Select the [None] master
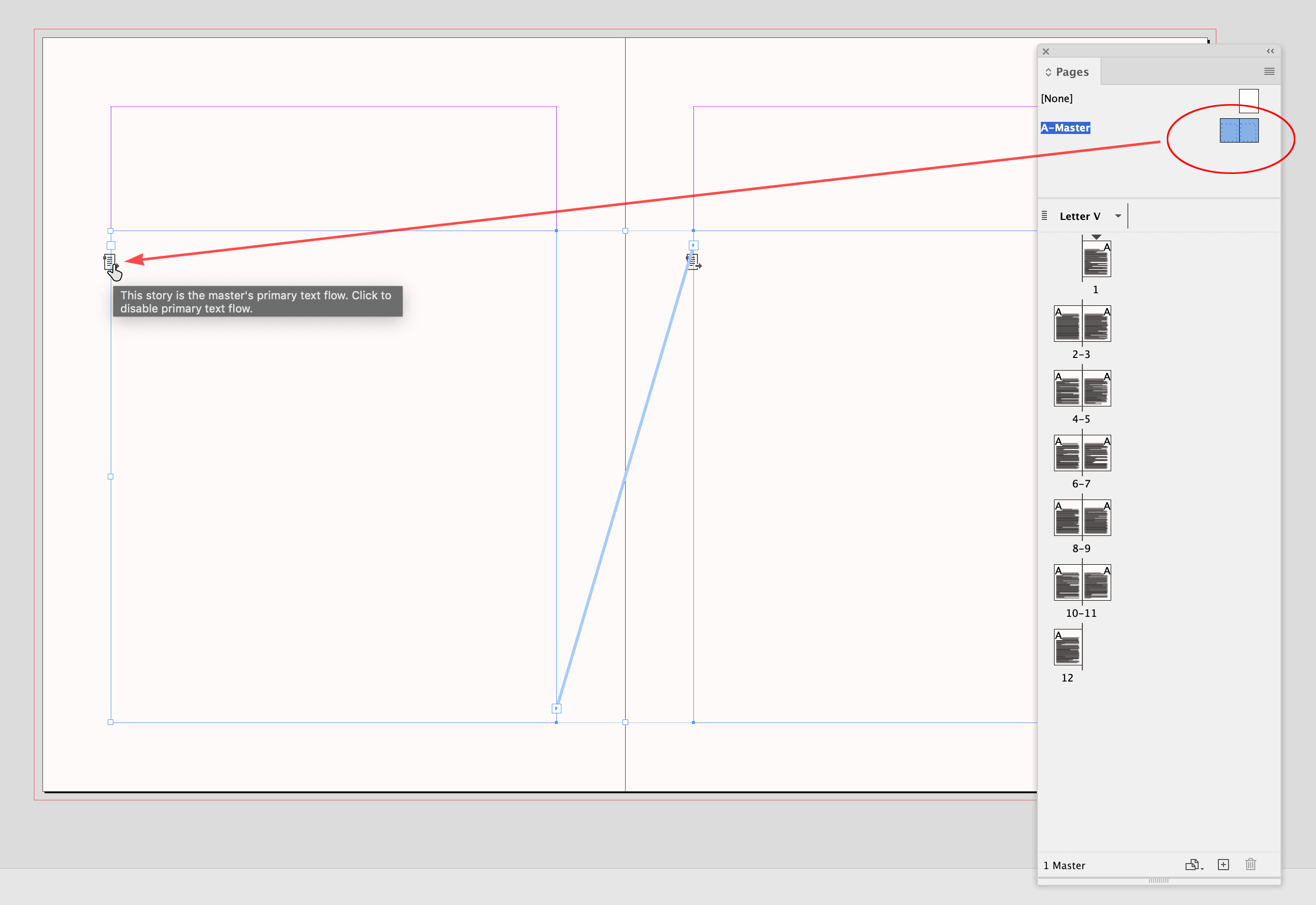Screen dimensions: 1316x905 (x=1057, y=98)
